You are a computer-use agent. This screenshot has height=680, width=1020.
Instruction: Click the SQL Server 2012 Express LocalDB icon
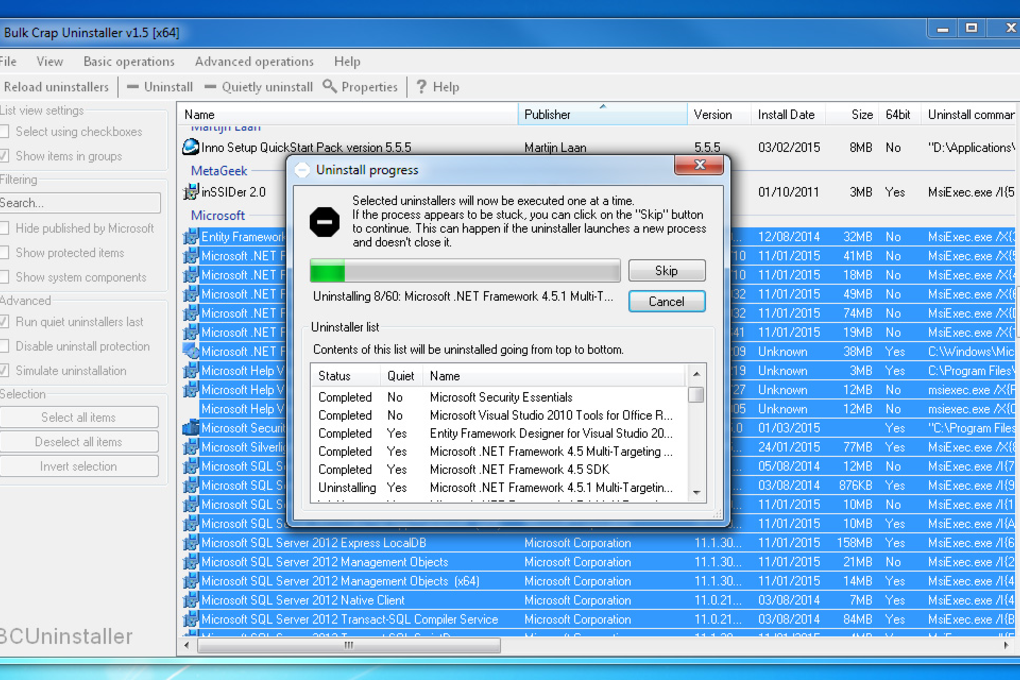click(191, 543)
